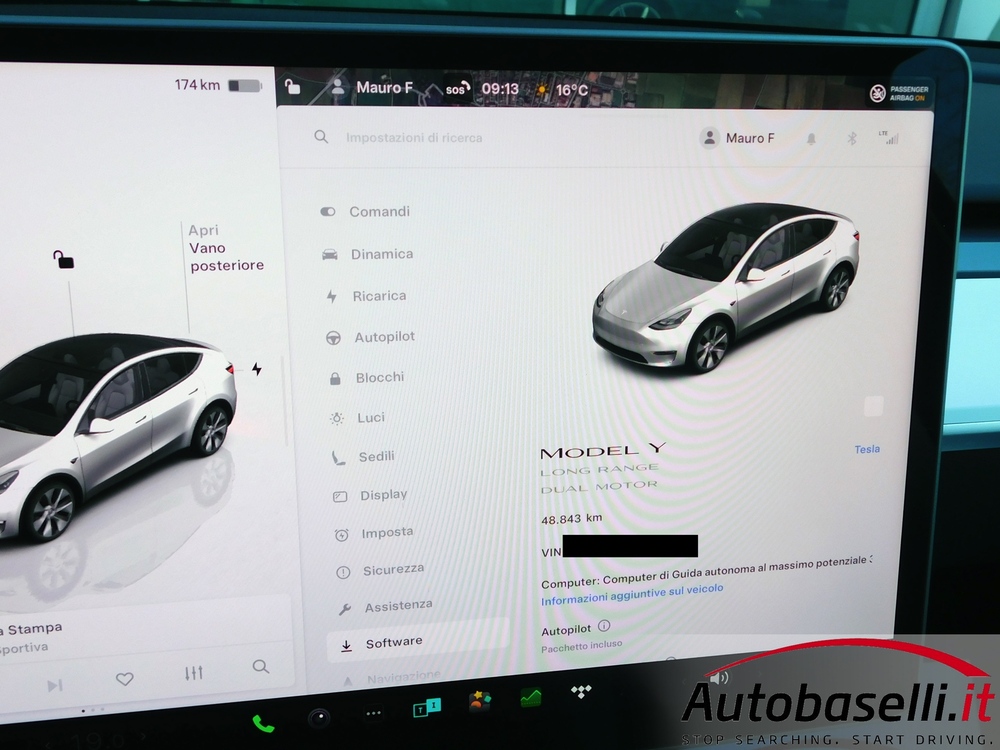Skip to next track in media player
The image size is (1000, 750).
pyautogui.click(x=55, y=686)
